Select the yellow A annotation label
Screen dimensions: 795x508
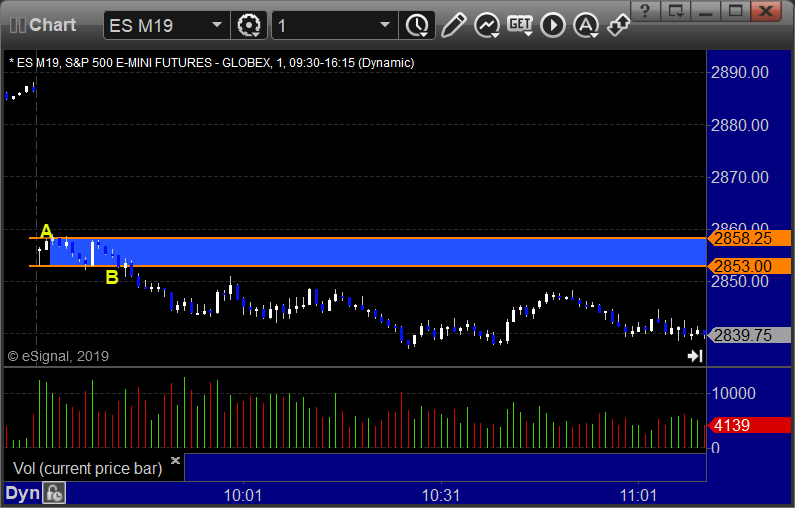click(x=46, y=231)
